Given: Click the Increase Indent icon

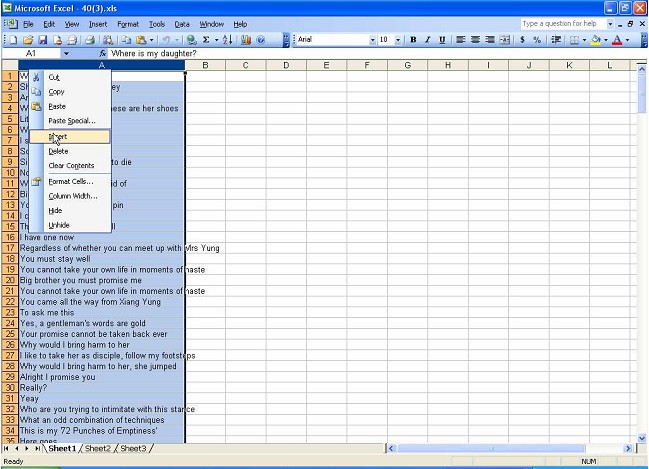Looking at the screenshot, I should (556, 40).
